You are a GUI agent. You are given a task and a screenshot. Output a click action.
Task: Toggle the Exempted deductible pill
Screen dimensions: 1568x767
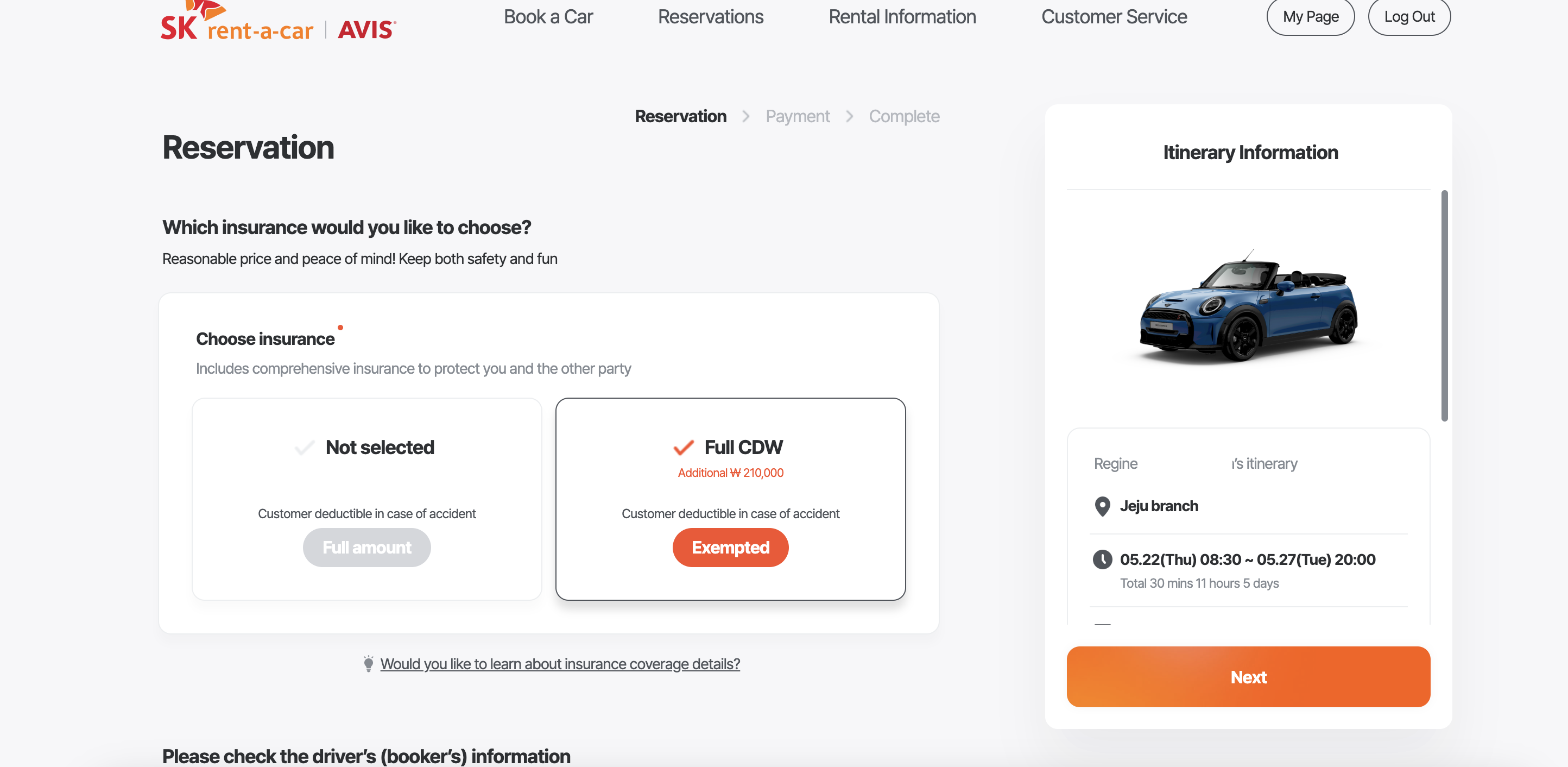730,548
